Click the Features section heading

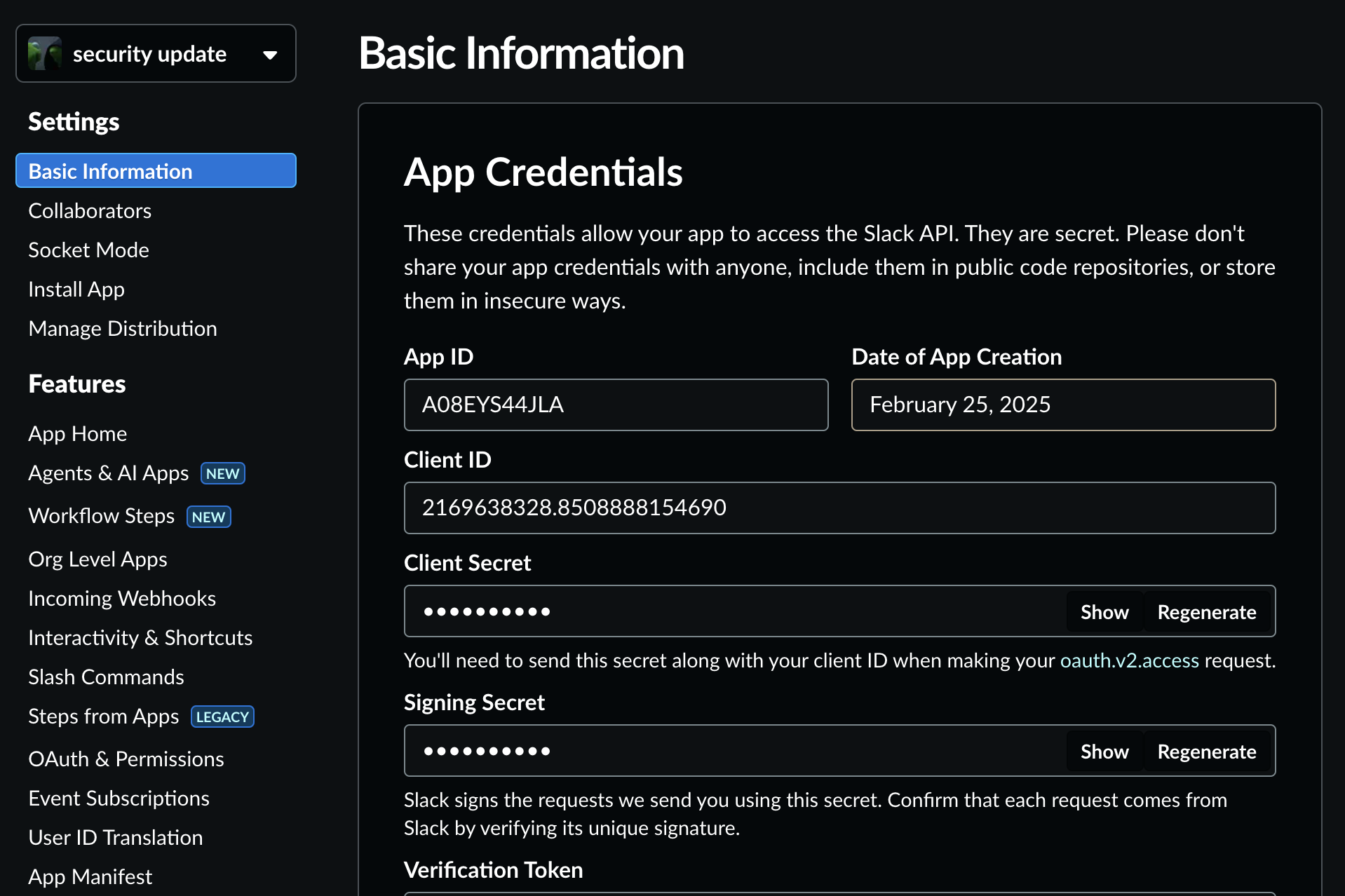click(x=77, y=383)
